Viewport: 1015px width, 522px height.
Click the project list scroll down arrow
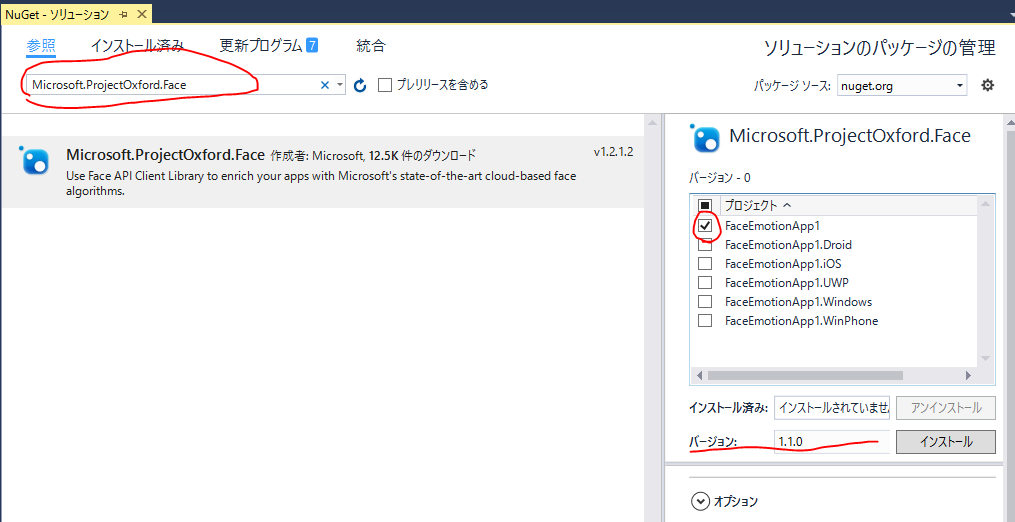(985, 358)
